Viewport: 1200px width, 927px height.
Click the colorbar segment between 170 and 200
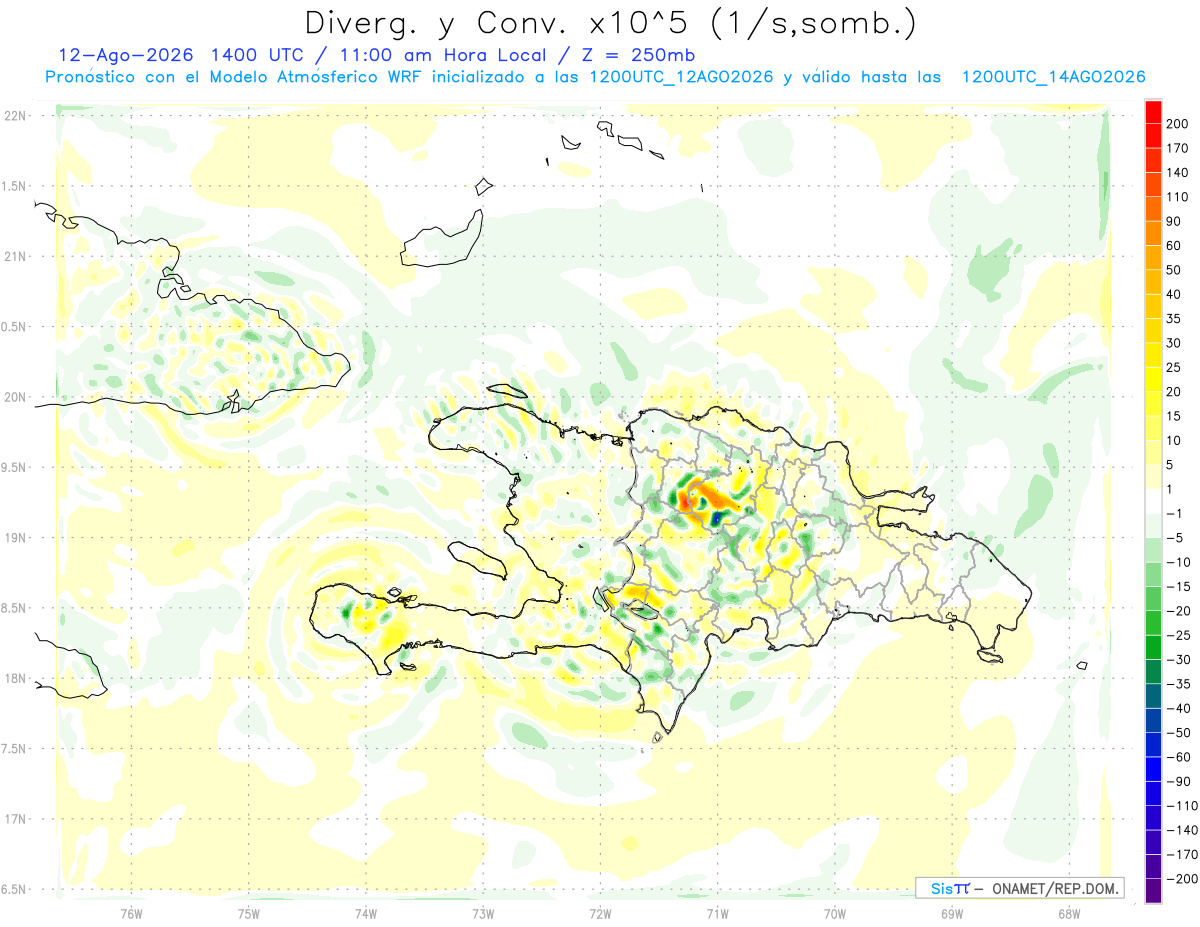click(x=1153, y=136)
